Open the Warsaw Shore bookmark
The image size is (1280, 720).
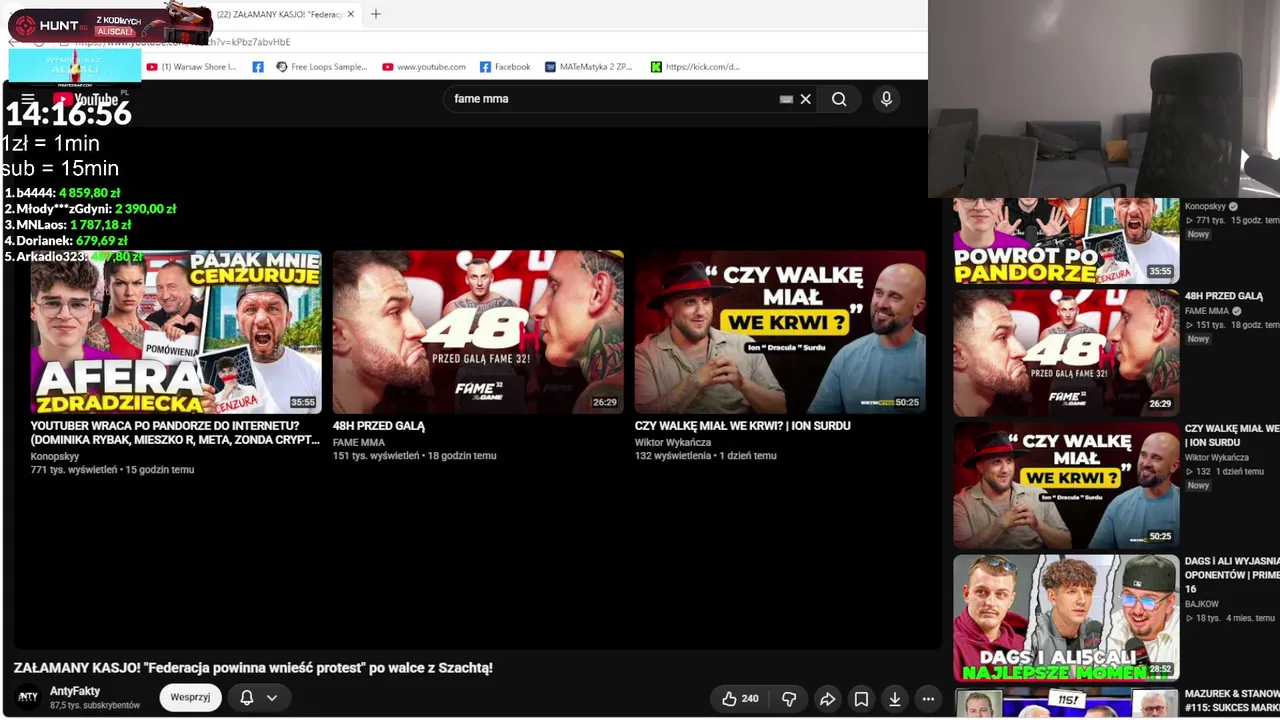[x=191, y=67]
